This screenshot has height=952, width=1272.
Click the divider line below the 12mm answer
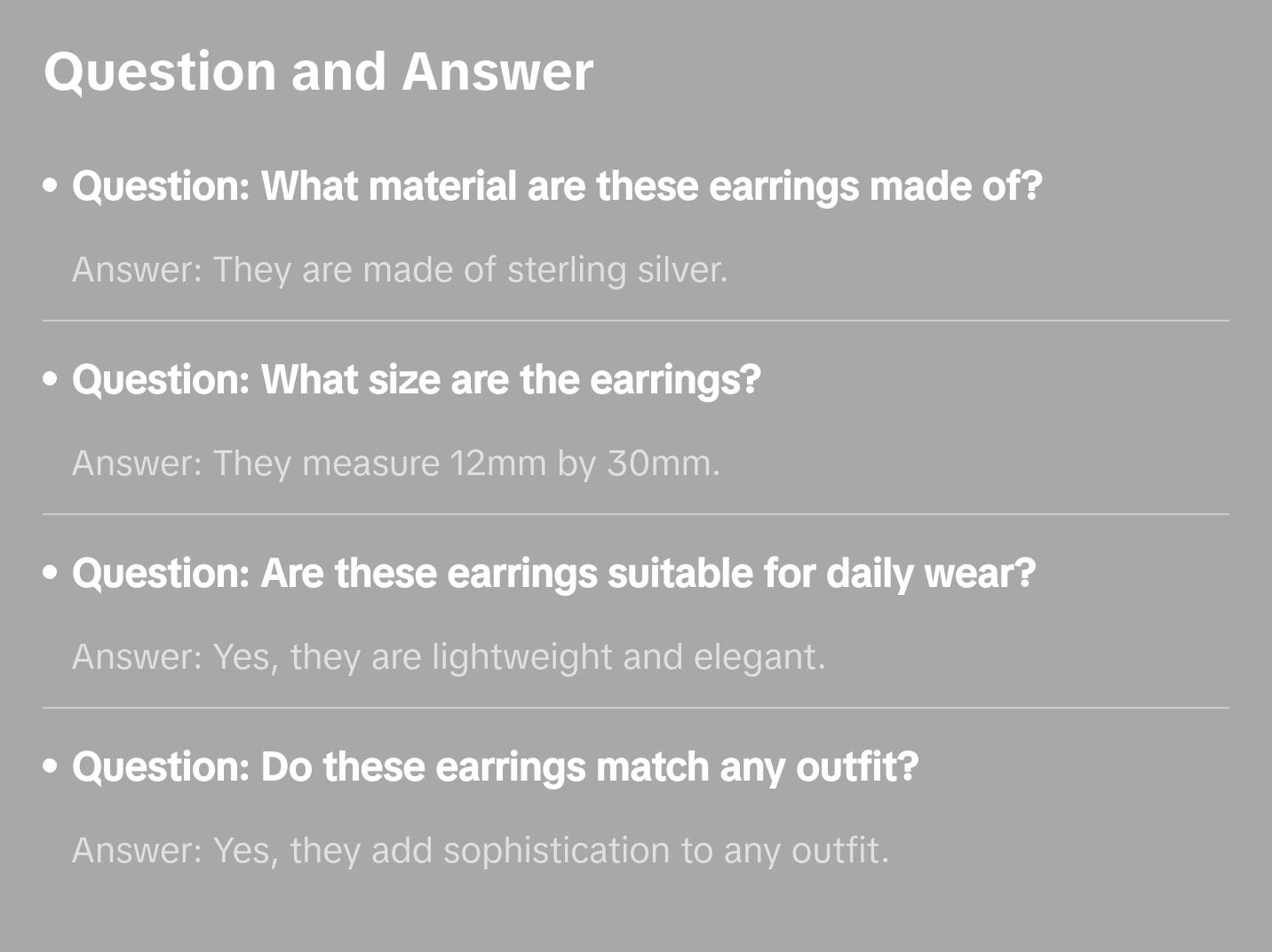tap(636, 514)
